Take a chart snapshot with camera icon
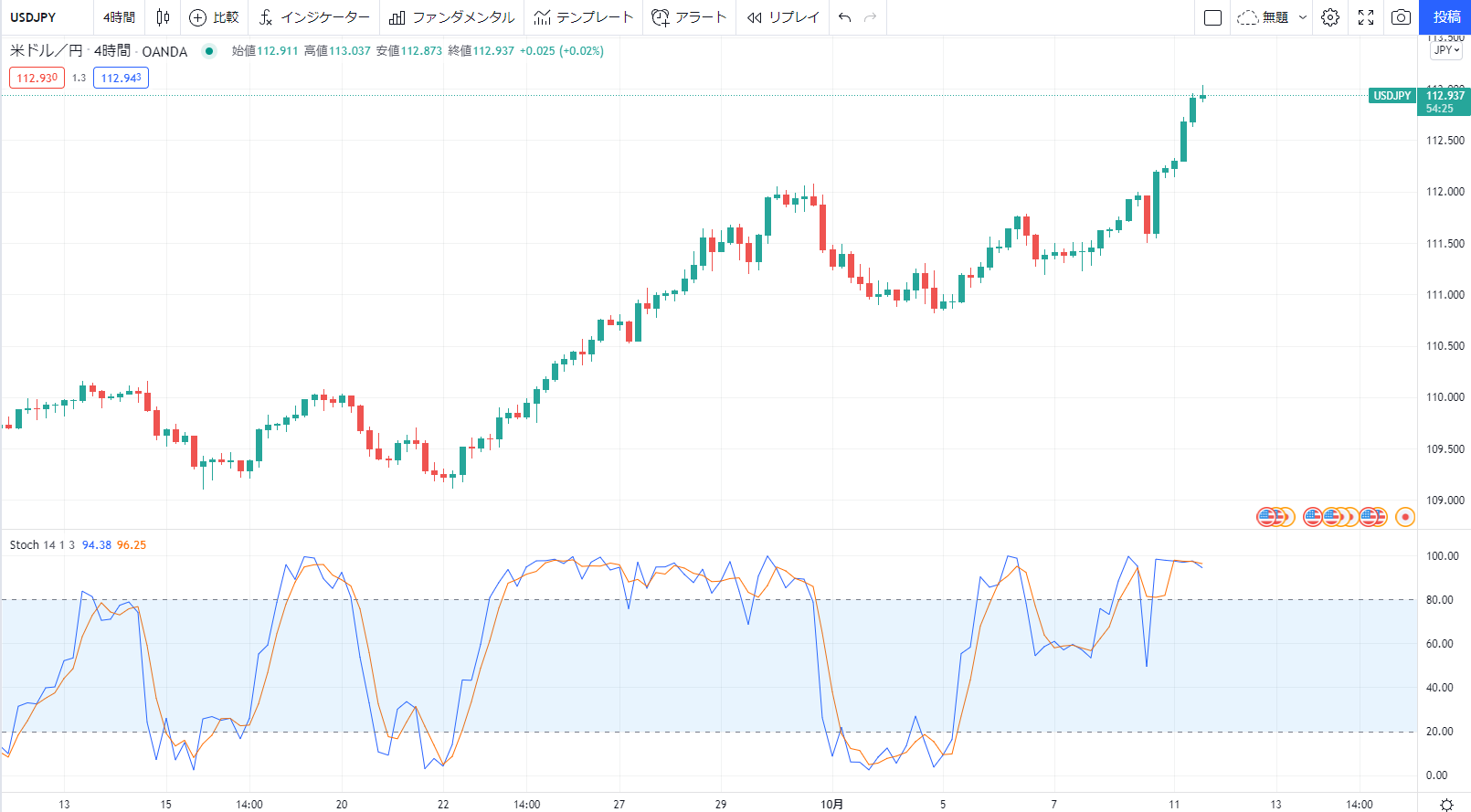 [1401, 17]
